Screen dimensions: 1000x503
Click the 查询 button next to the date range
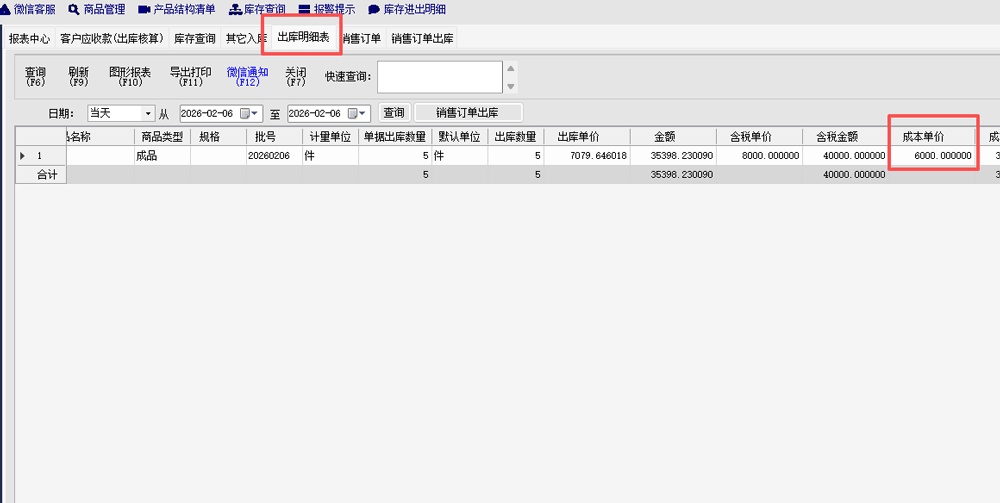[394, 113]
